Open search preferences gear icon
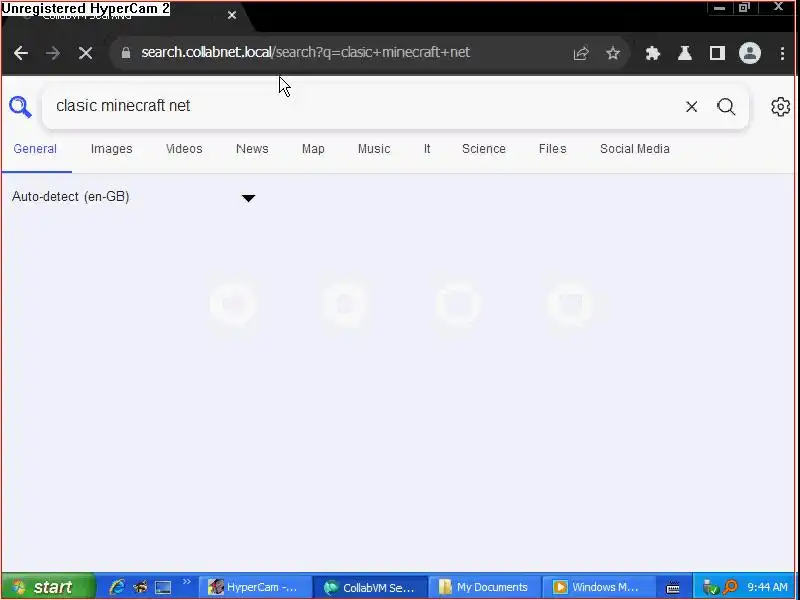800x600 pixels. point(780,107)
